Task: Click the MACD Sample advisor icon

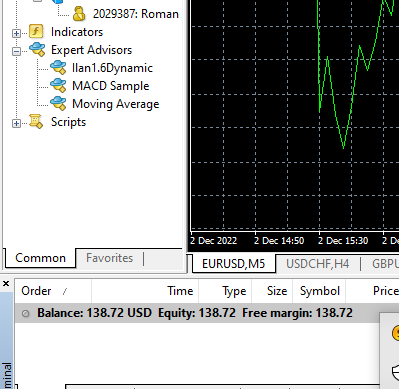Action: click(58, 86)
